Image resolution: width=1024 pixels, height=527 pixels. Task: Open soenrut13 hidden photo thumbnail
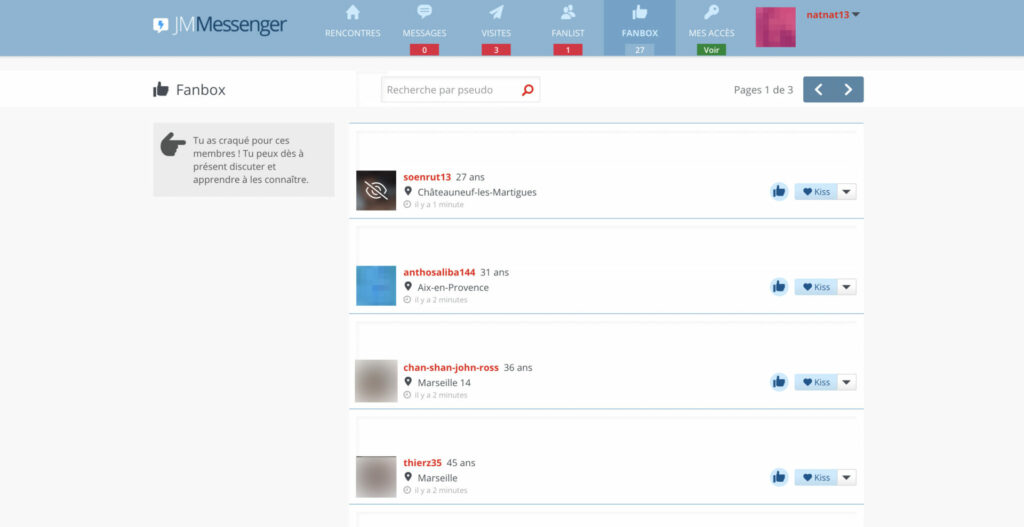(x=376, y=191)
